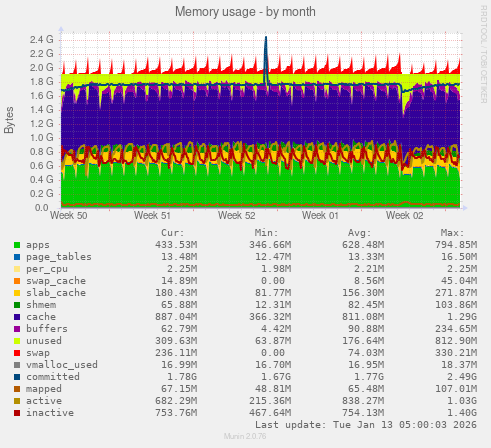Image resolution: width=491 pixels, height=448 pixels.
Task: Click the 'cache' legend label
Action: click(x=41, y=317)
